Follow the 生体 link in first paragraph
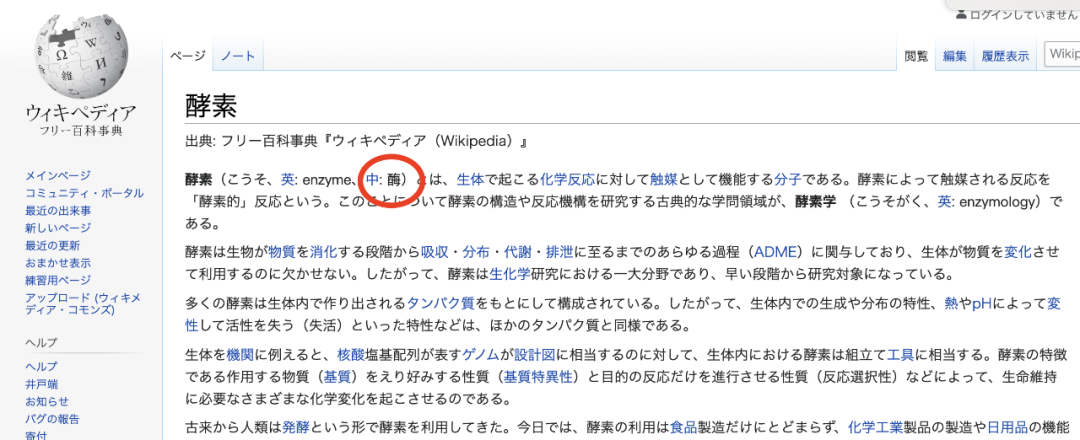The width and height of the screenshot is (1080, 440). click(x=469, y=180)
